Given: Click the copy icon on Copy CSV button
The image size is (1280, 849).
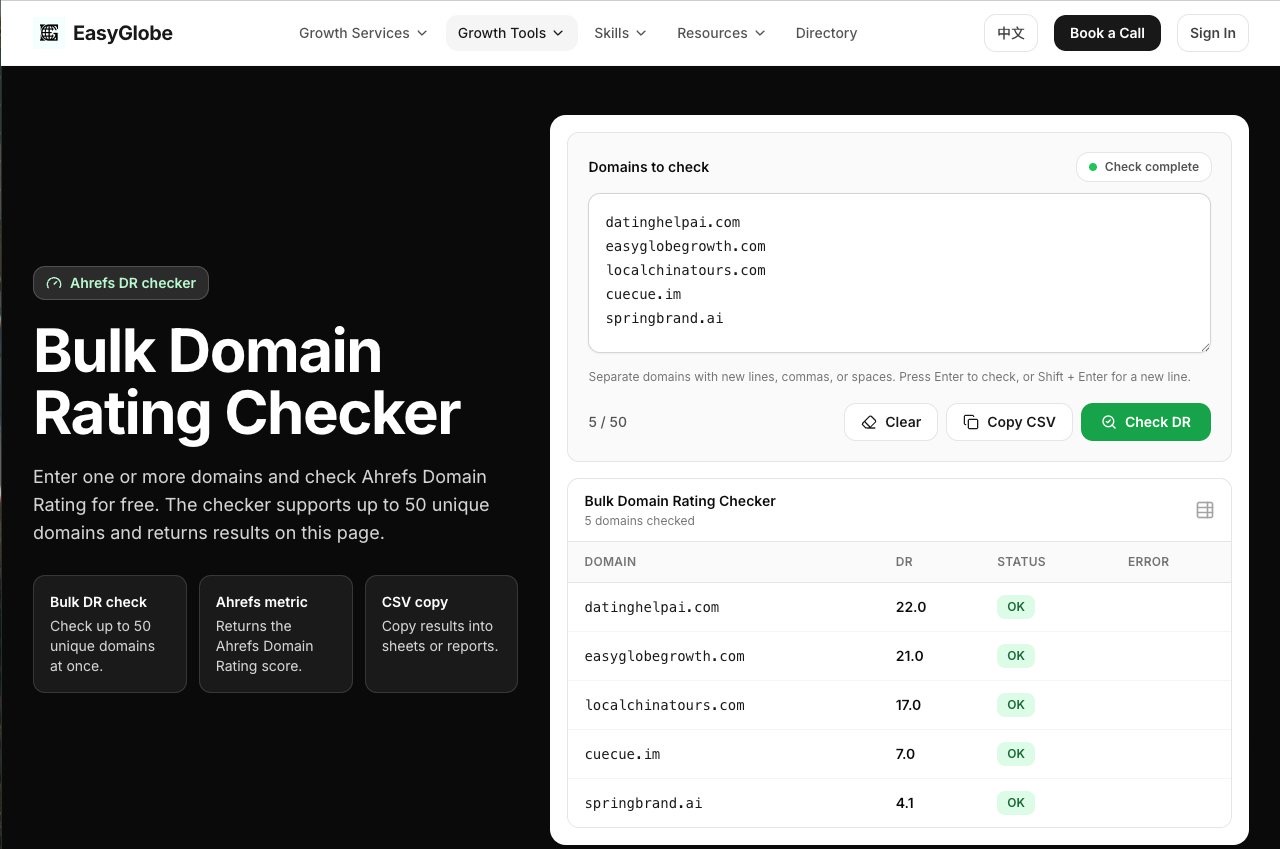Looking at the screenshot, I should (971, 422).
